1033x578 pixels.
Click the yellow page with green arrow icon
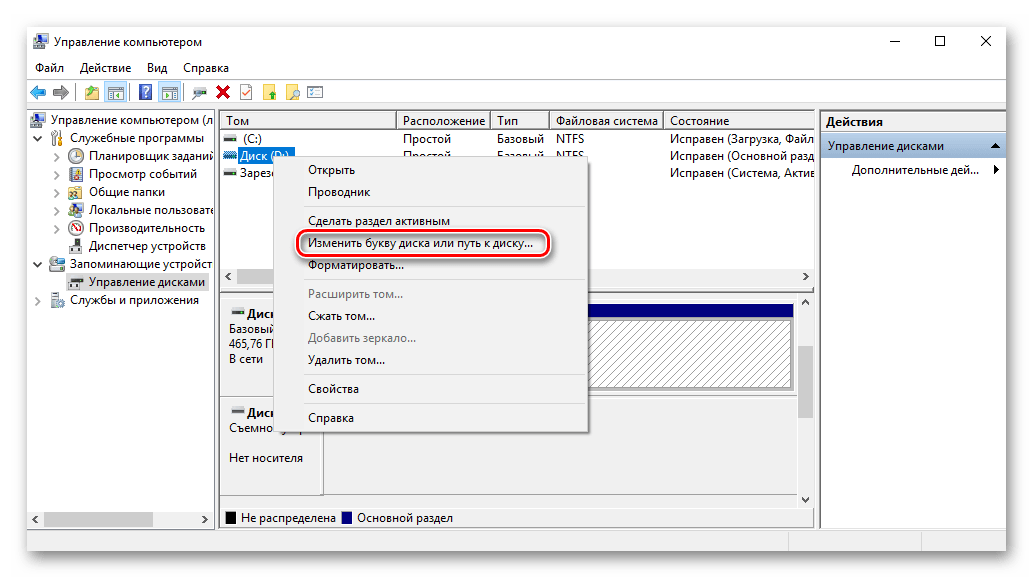pyautogui.click(x=269, y=93)
